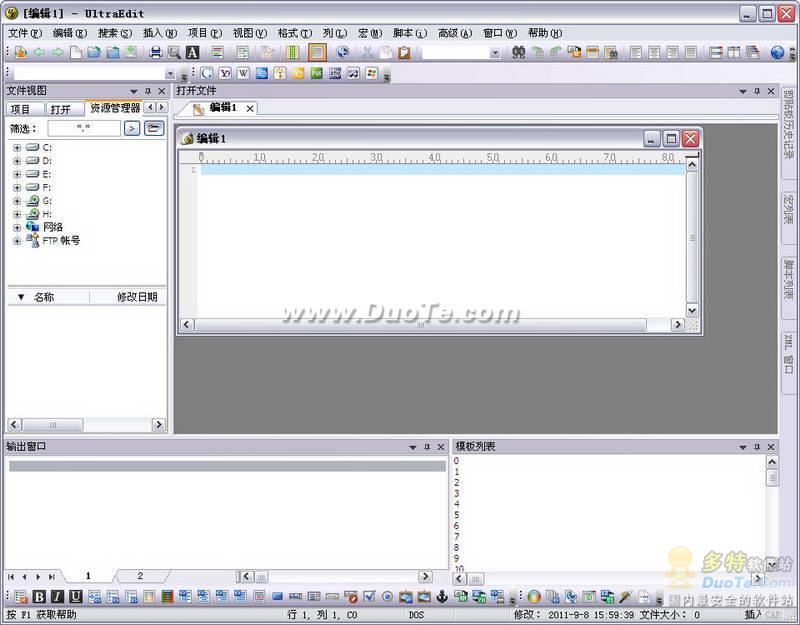Open the 文件(F) menu
This screenshot has height=625, width=800.
point(24,33)
